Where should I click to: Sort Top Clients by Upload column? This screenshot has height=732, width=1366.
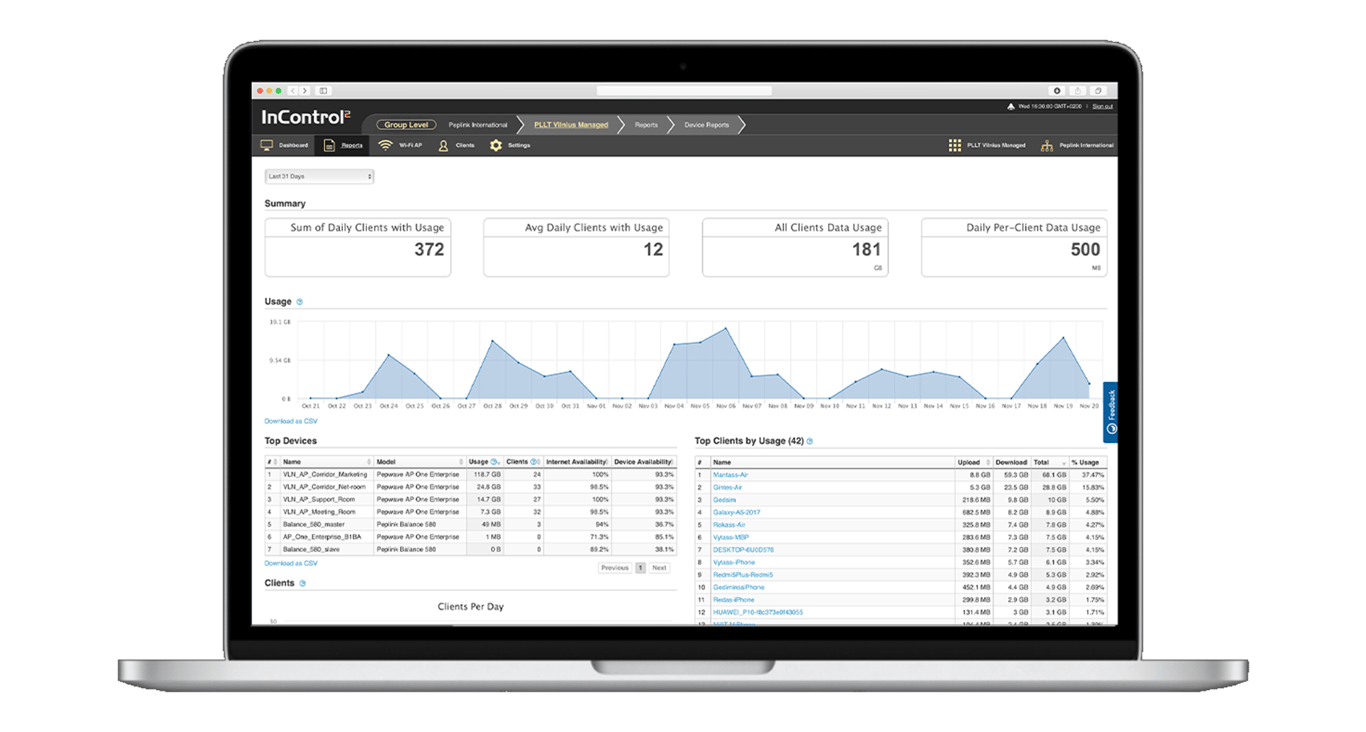click(x=972, y=462)
